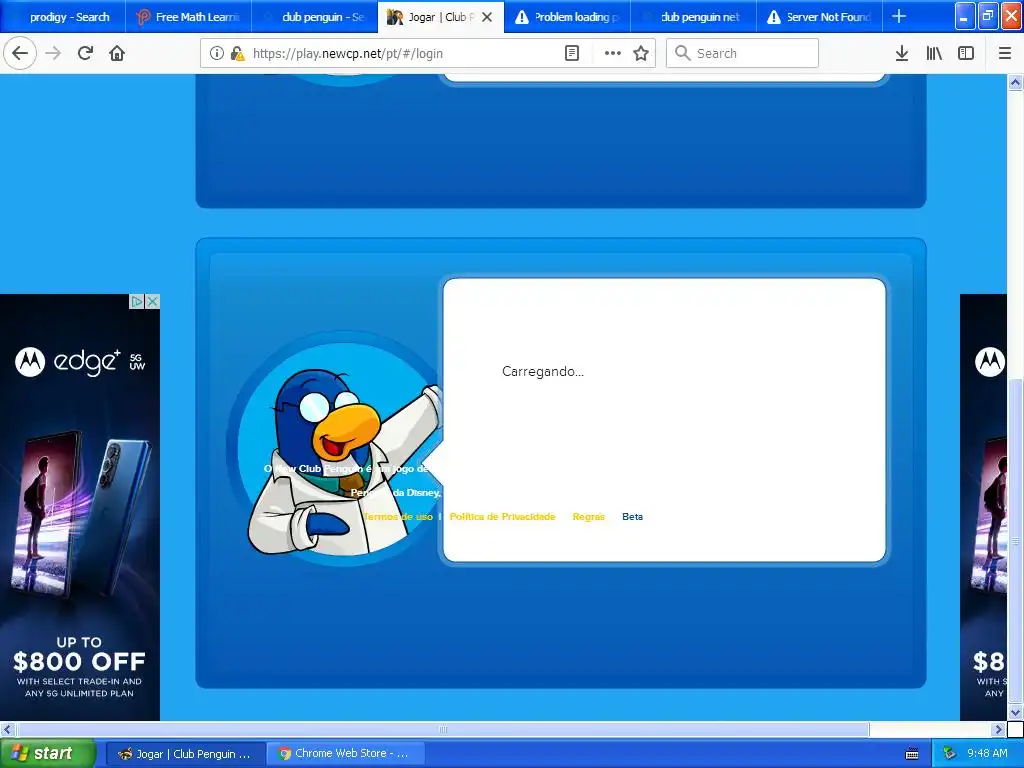Viewport: 1024px width, 768px height.
Task: Minimize the browser window
Action: 965,16
